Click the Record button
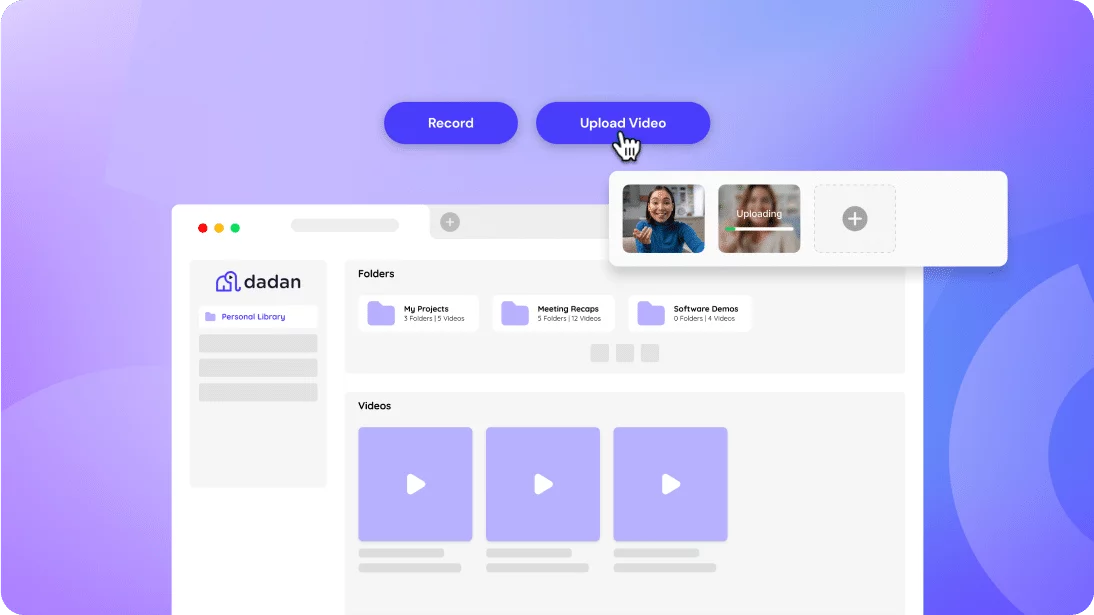This screenshot has height=615, width=1094. coord(450,123)
